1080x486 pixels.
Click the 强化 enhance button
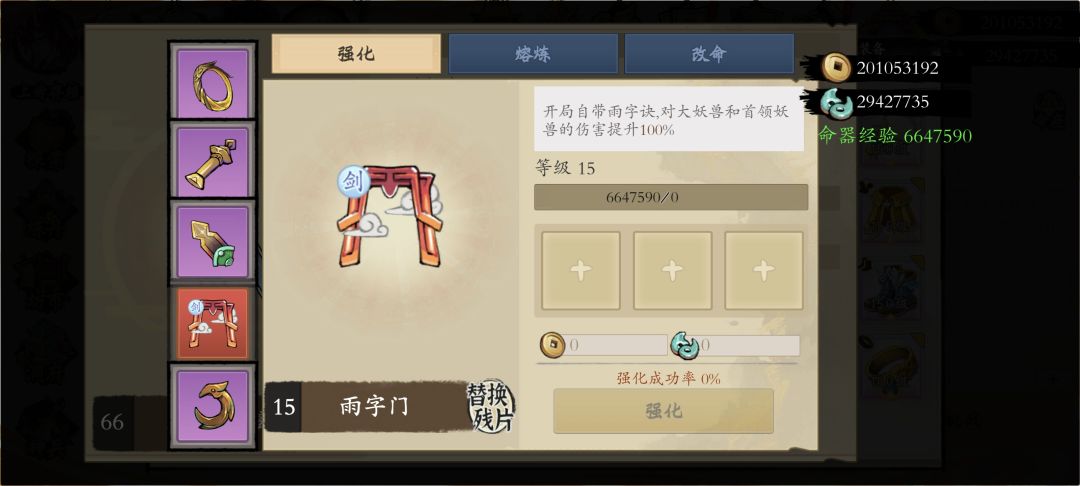(x=663, y=411)
